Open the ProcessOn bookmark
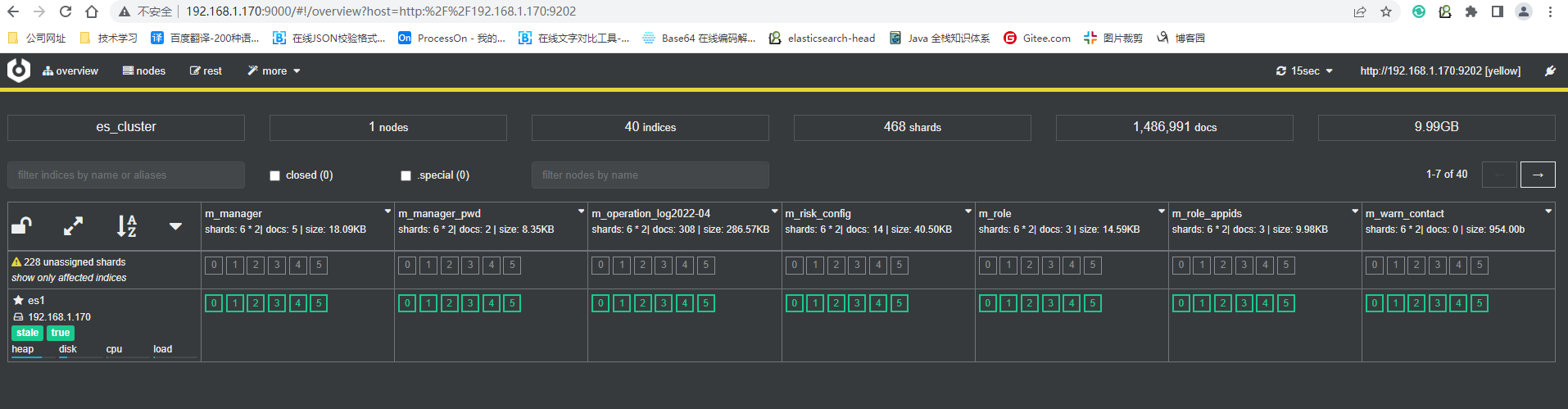 451,38
